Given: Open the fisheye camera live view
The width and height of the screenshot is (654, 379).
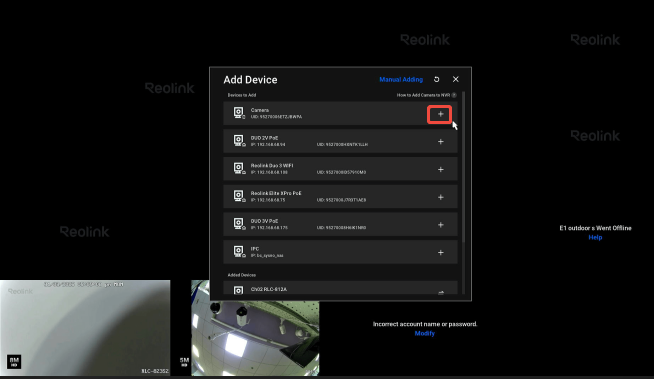Looking at the screenshot, I should tap(255, 328).
